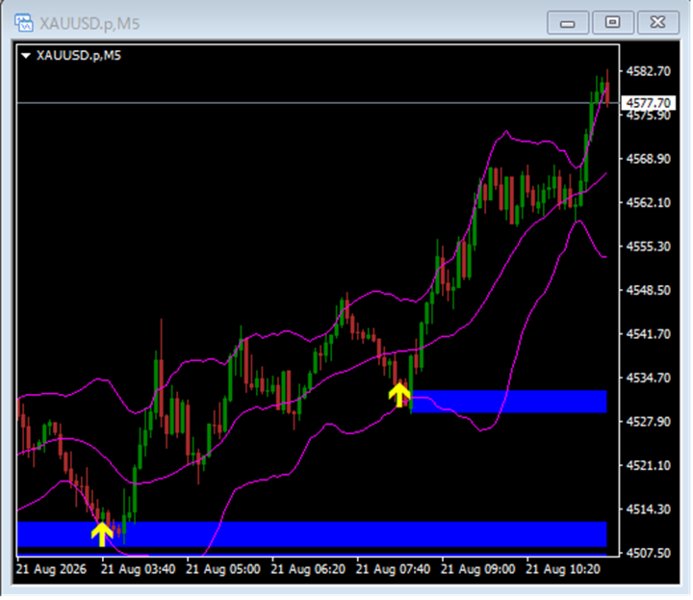Select the upper blue zone rectangle near 4531
This screenshot has width=693, height=600.
pos(509,402)
